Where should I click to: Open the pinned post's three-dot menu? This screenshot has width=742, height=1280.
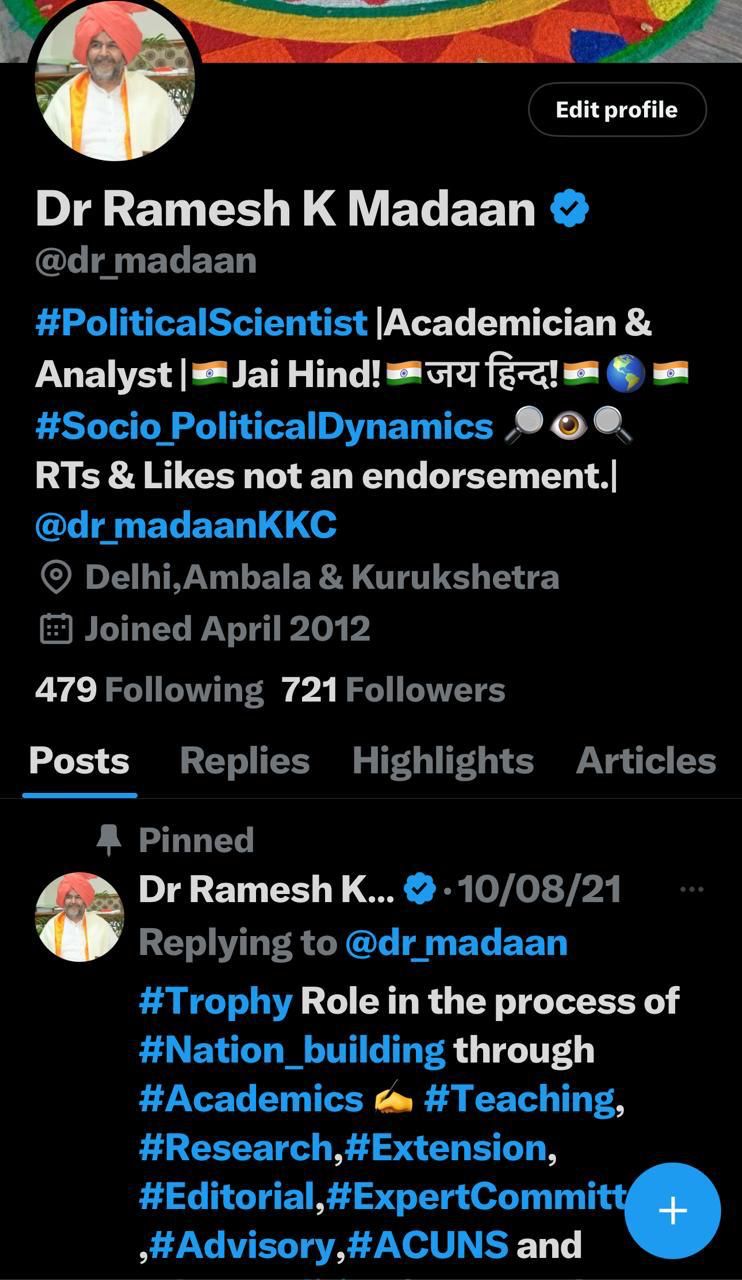[691, 889]
